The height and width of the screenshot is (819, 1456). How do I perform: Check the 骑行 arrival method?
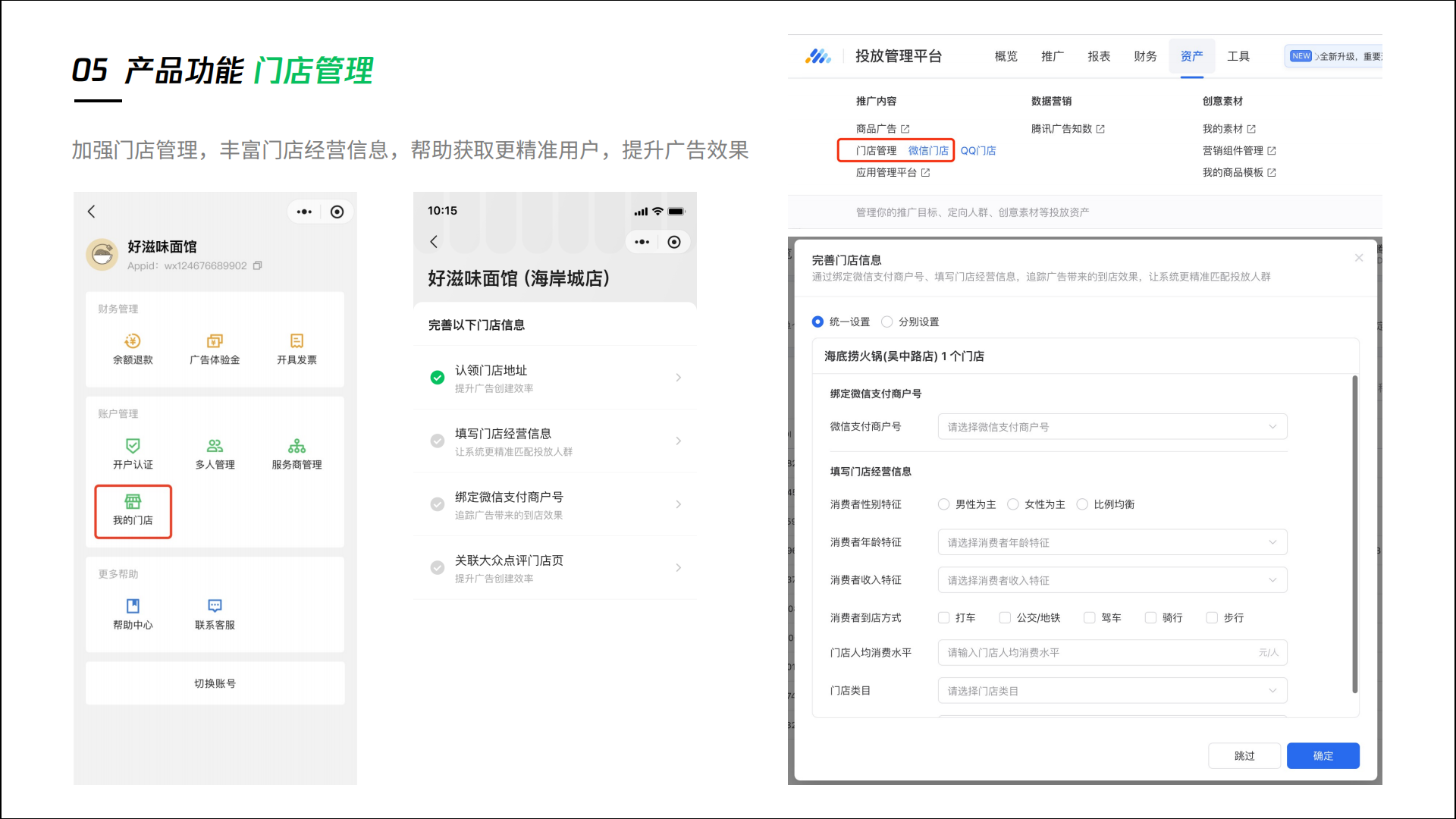click(1151, 618)
